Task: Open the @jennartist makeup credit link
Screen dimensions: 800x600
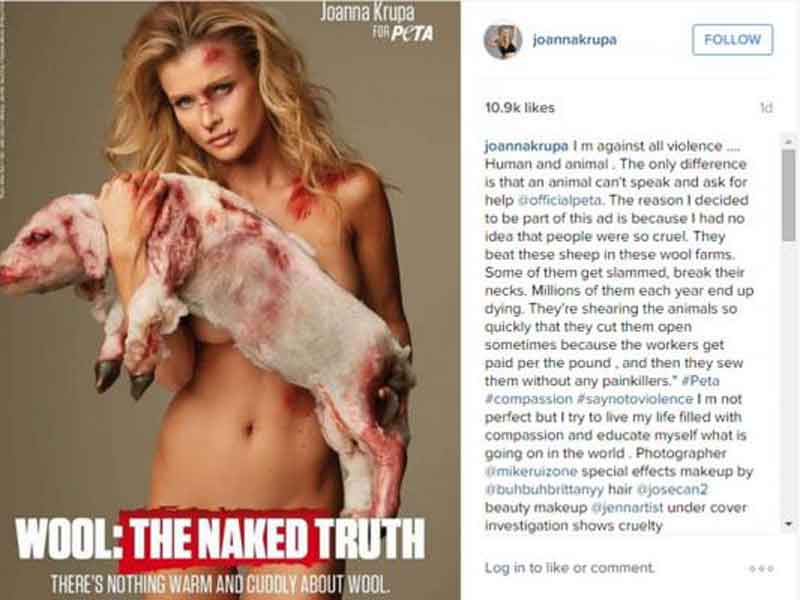Action: pos(627,508)
